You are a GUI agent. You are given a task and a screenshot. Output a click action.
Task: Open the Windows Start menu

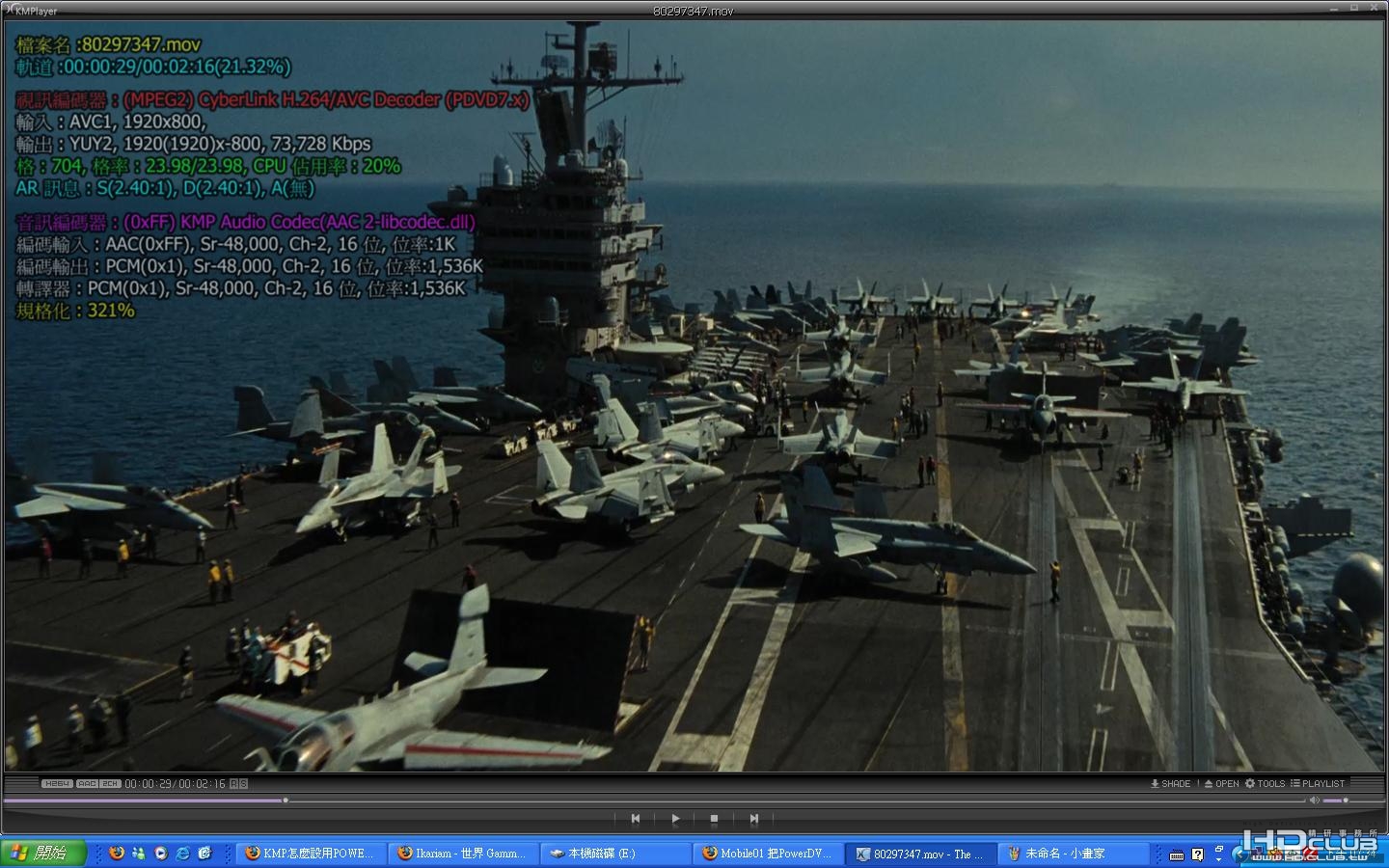click(x=43, y=854)
